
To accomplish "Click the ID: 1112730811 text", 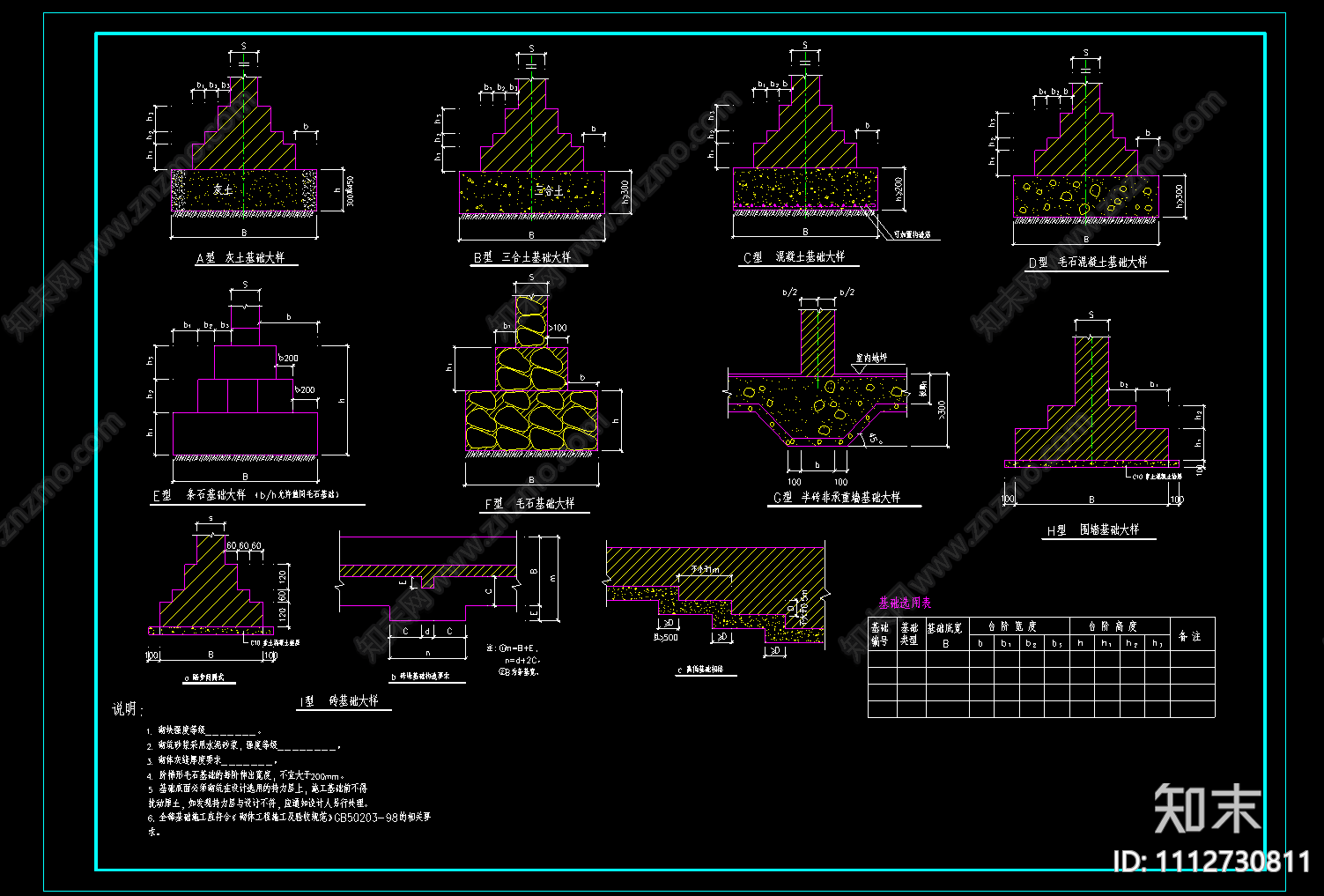I will (1211, 861).
